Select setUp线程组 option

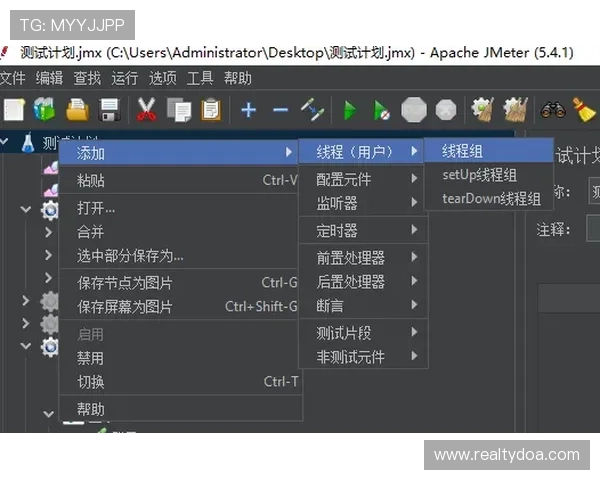(489, 175)
